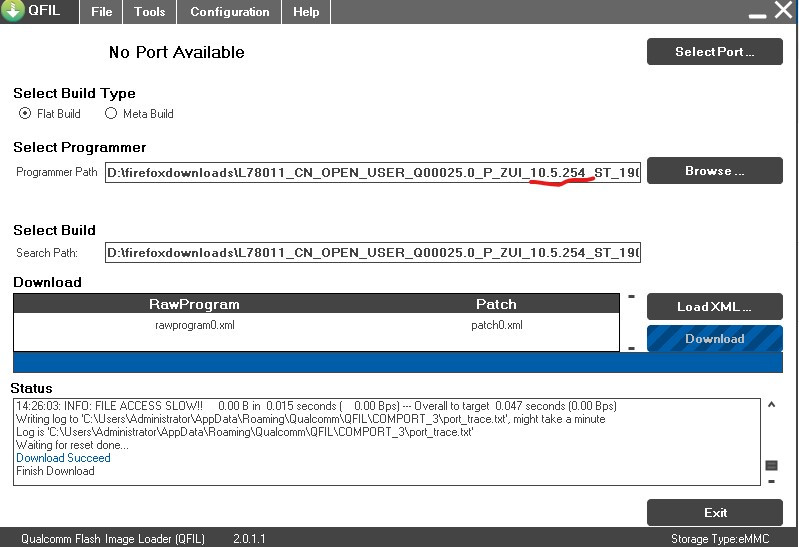Click inside the Programmer Path field

[372, 172]
